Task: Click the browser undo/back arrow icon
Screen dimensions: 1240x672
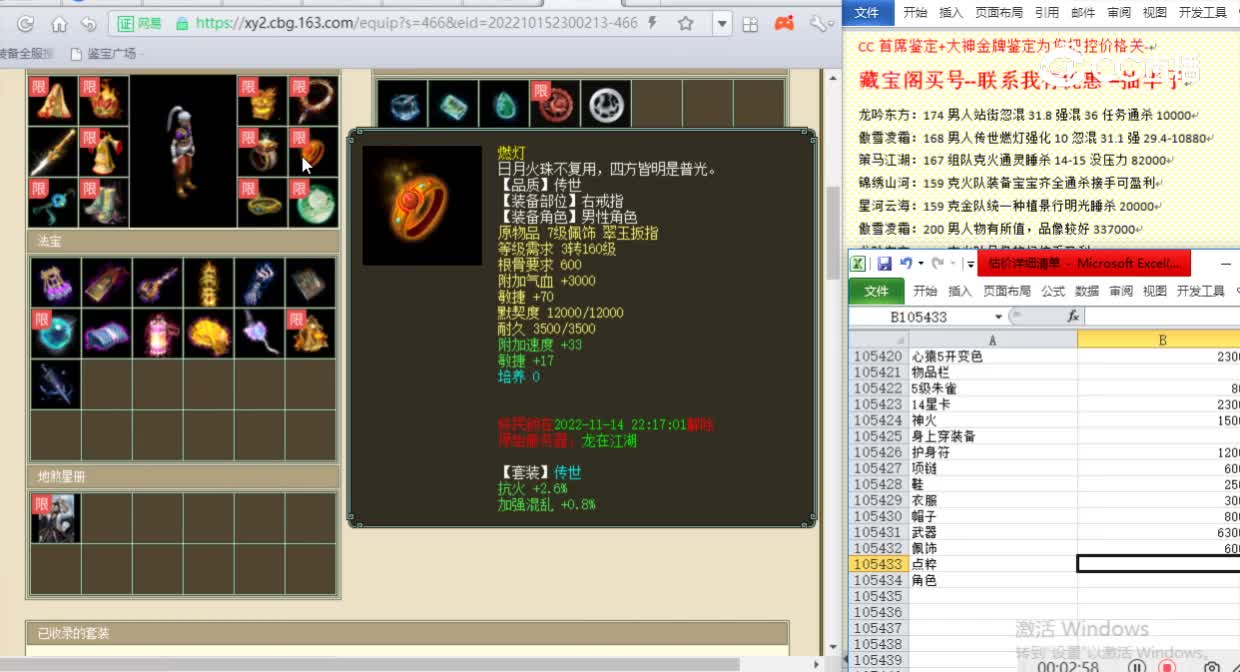Action: coord(88,23)
